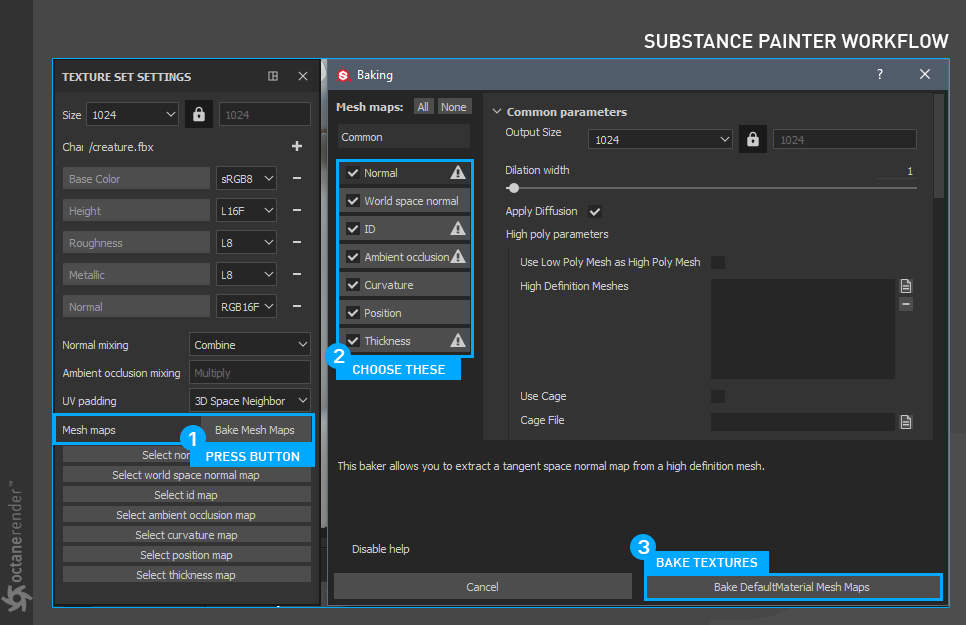The width and height of the screenshot is (966, 625).
Task: Disable the Apply Diffusion checkbox
Action: [x=595, y=211]
